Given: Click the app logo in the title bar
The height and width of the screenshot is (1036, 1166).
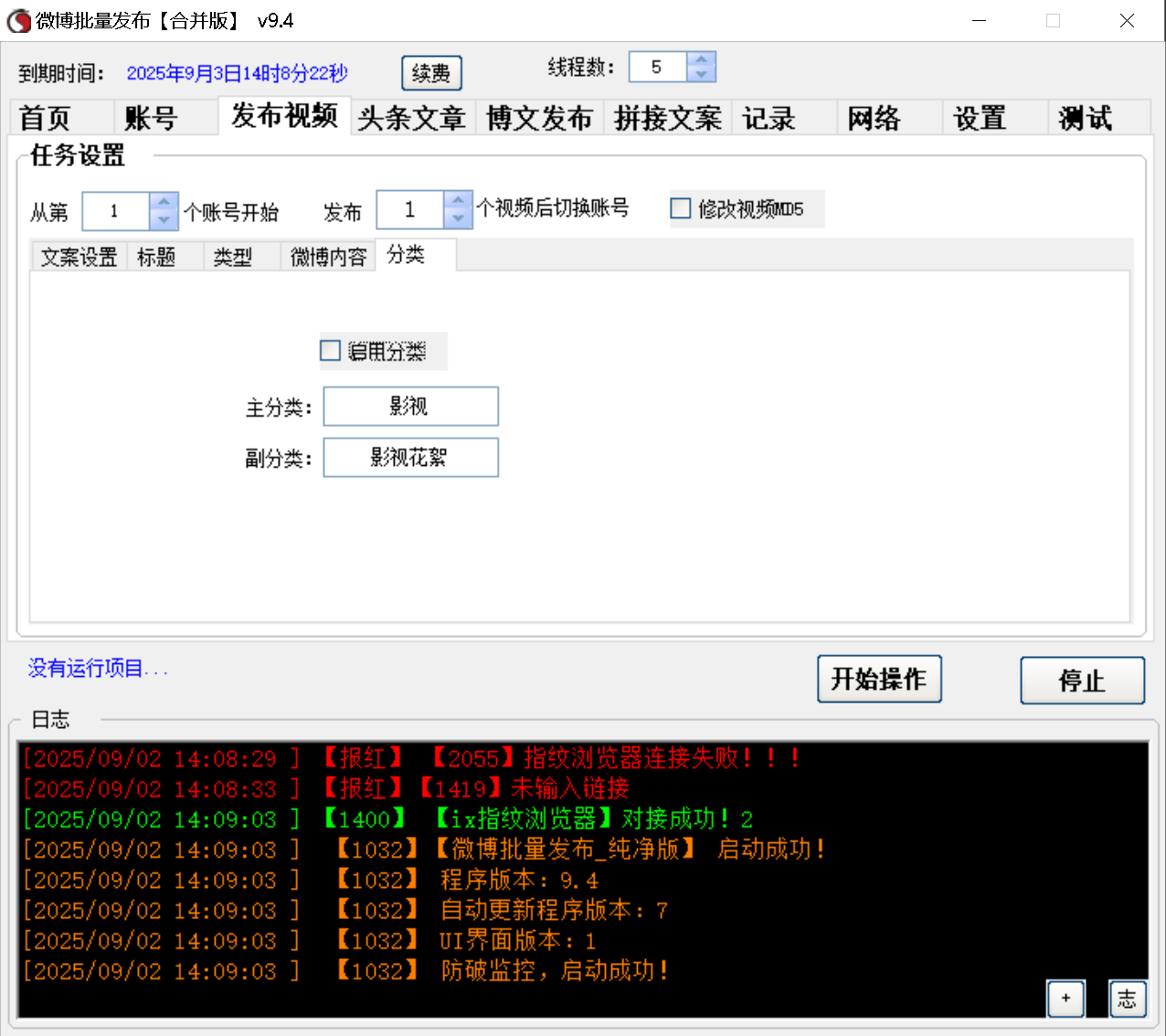Looking at the screenshot, I should (x=18, y=20).
